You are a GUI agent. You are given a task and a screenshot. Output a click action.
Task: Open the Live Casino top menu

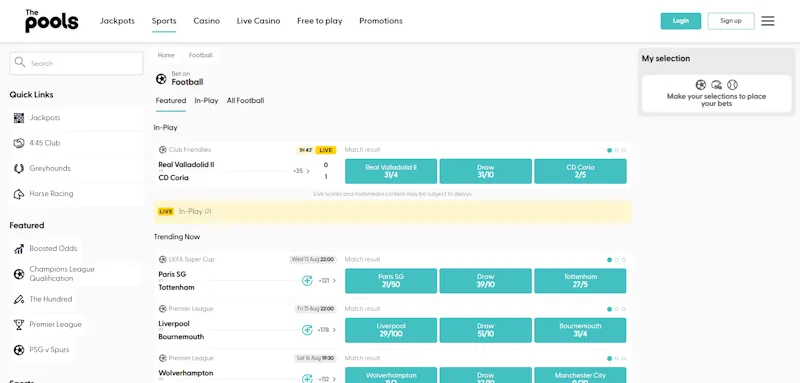click(x=258, y=21)
